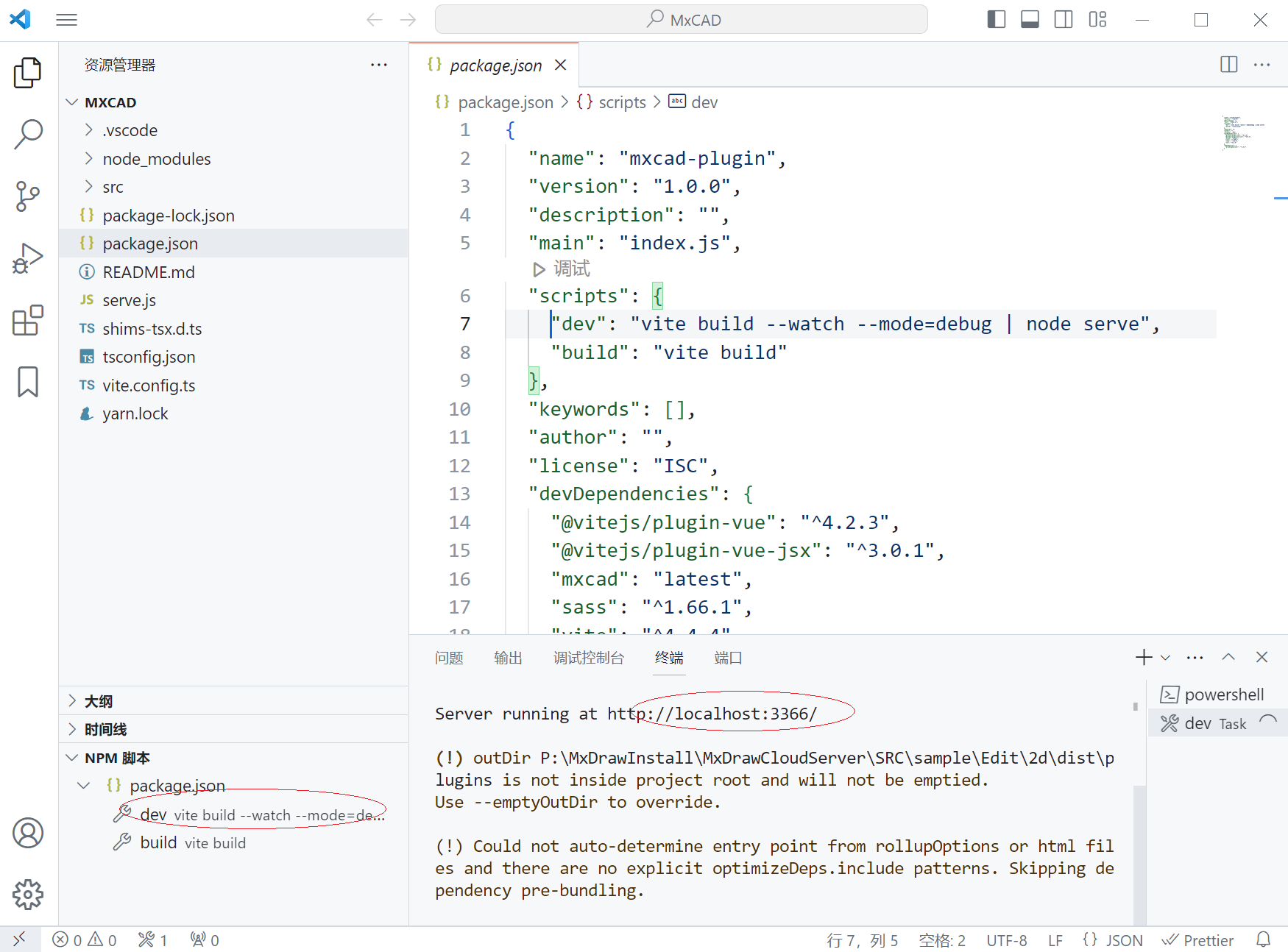Select the 终端 terminal tab
Viewport: 1288px width, 952px height.
(670, 658)
